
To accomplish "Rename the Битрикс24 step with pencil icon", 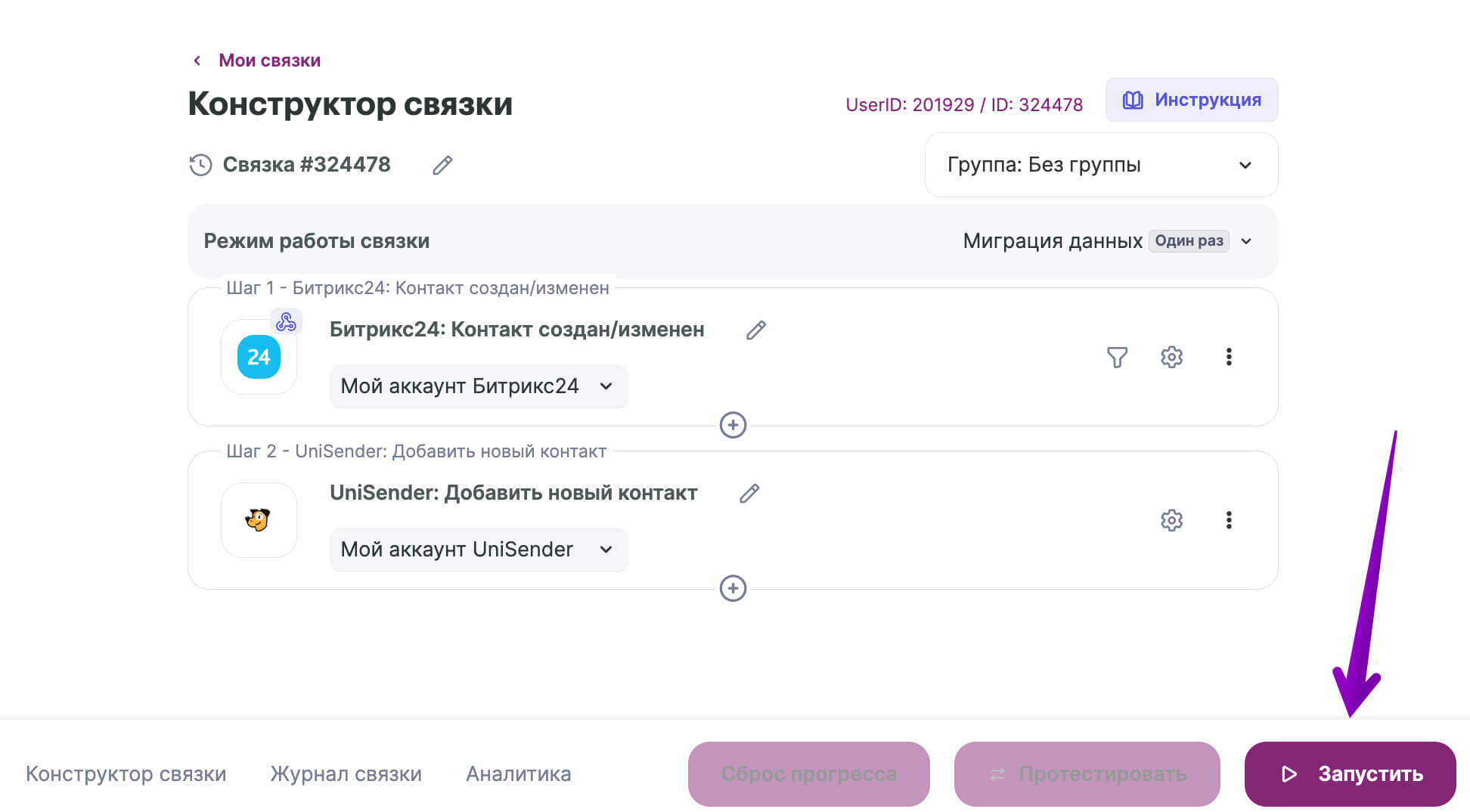I will click(756, 330).
